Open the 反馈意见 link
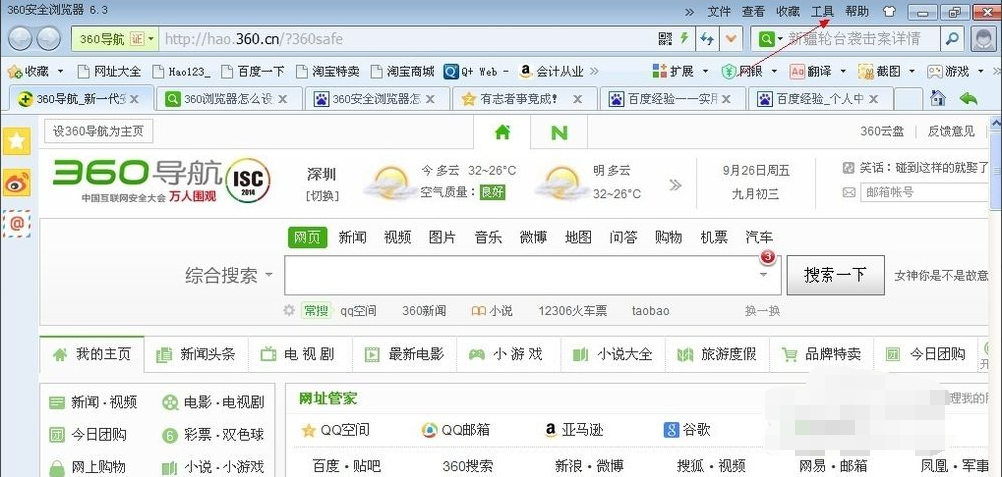Image resolution: width=1002 pixels, height=477 pixels. [x=951, y=132]
